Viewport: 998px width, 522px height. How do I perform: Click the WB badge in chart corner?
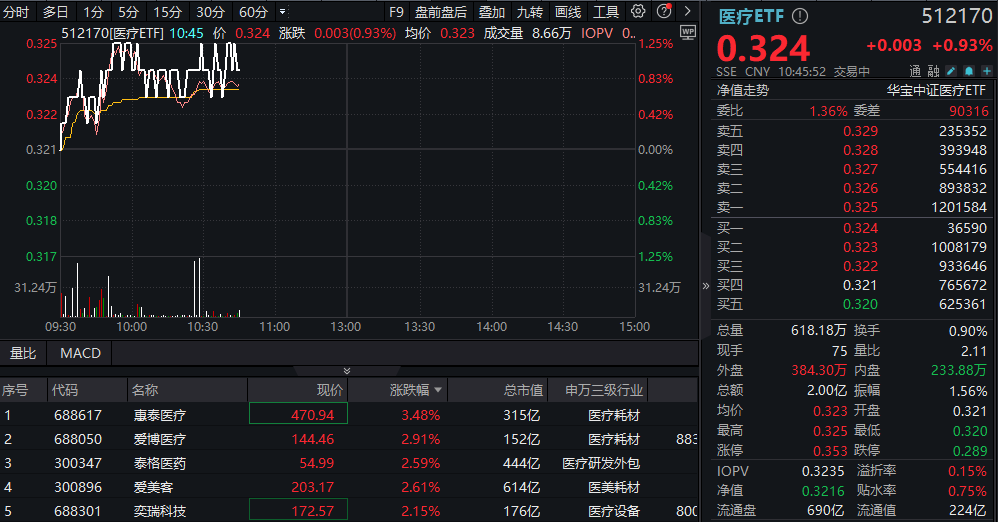click(686, 32)
